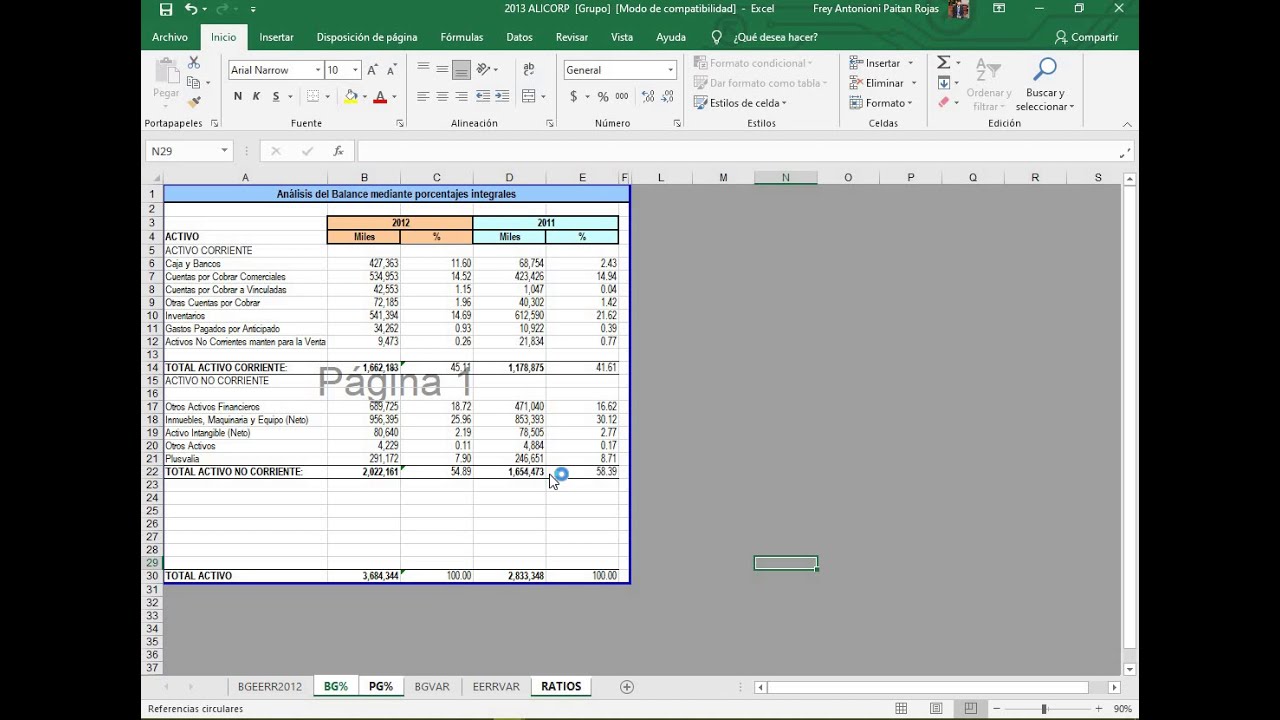Screen dimensions: 1280x720
Task: Center text horizontally
Action: tap(442, 96)
